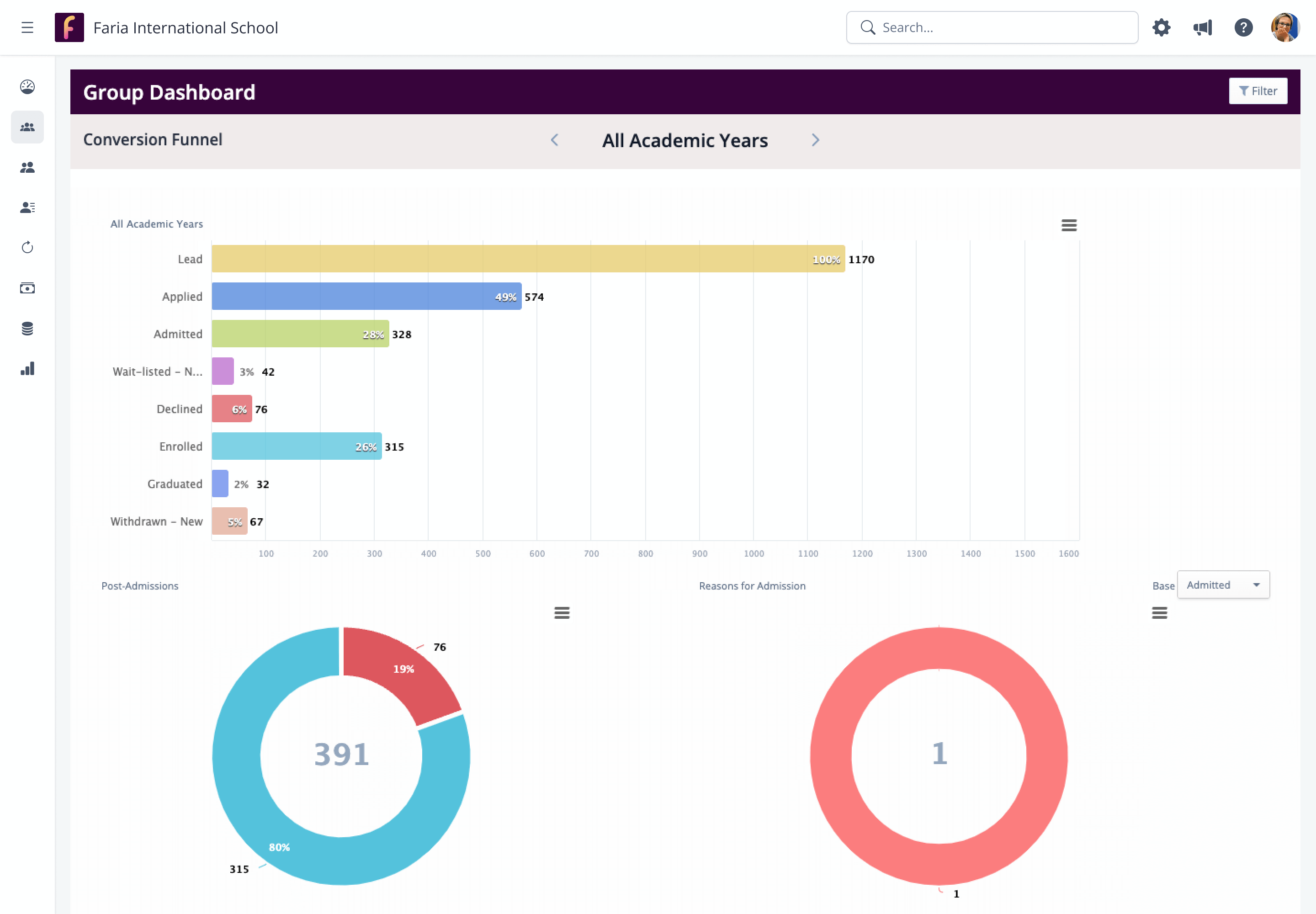
Task: Click the megaphone announcements icon
Action: pyautogui.click(x=1202, y=27)
